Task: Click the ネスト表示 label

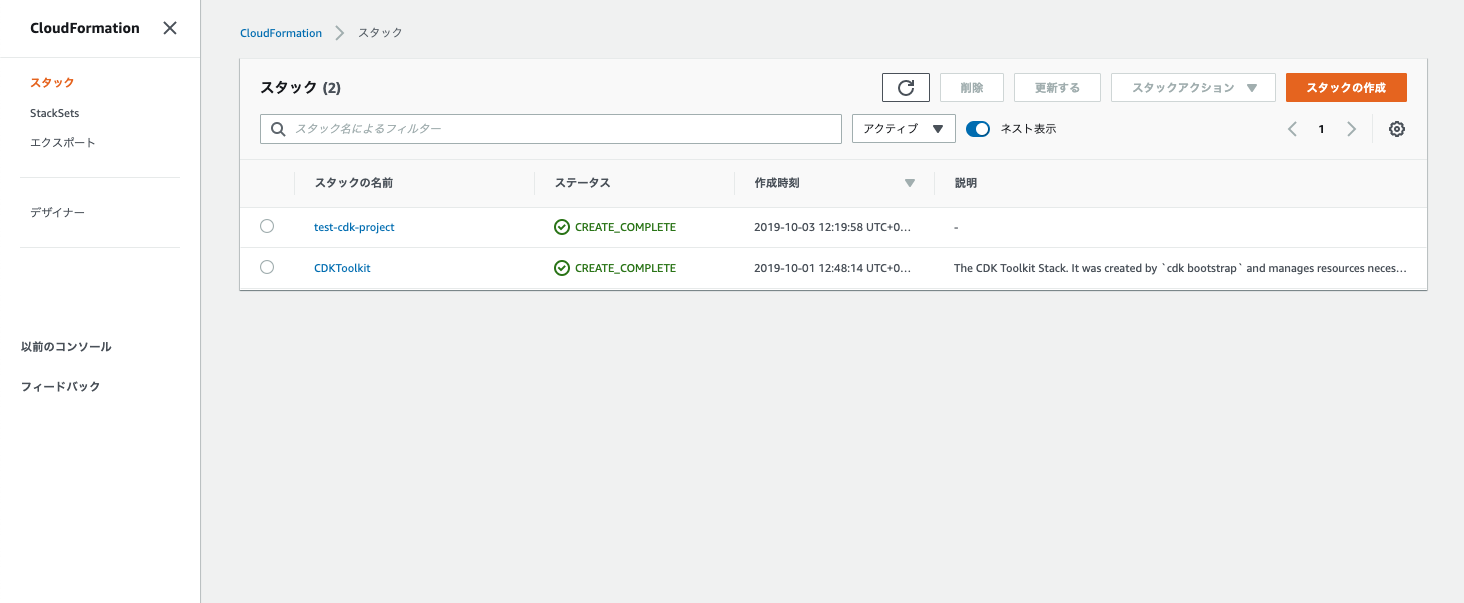Action: [1028, 129]
